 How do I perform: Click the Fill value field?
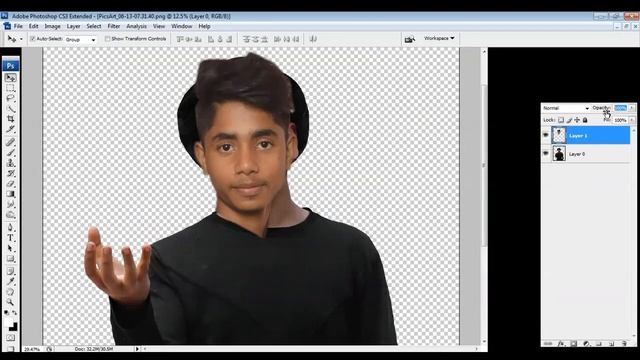[620, 120]
